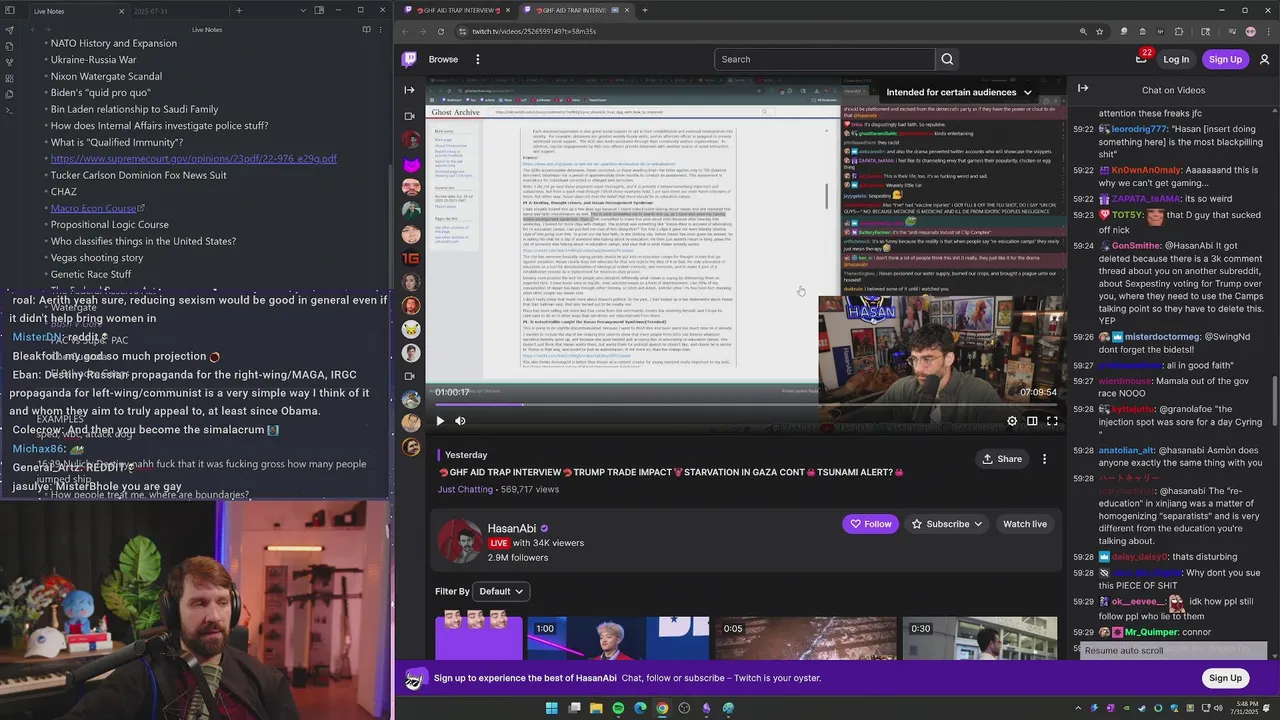Open the clip thumbnail labeled 0:30

pyautogui.click(x=980, y=638)
